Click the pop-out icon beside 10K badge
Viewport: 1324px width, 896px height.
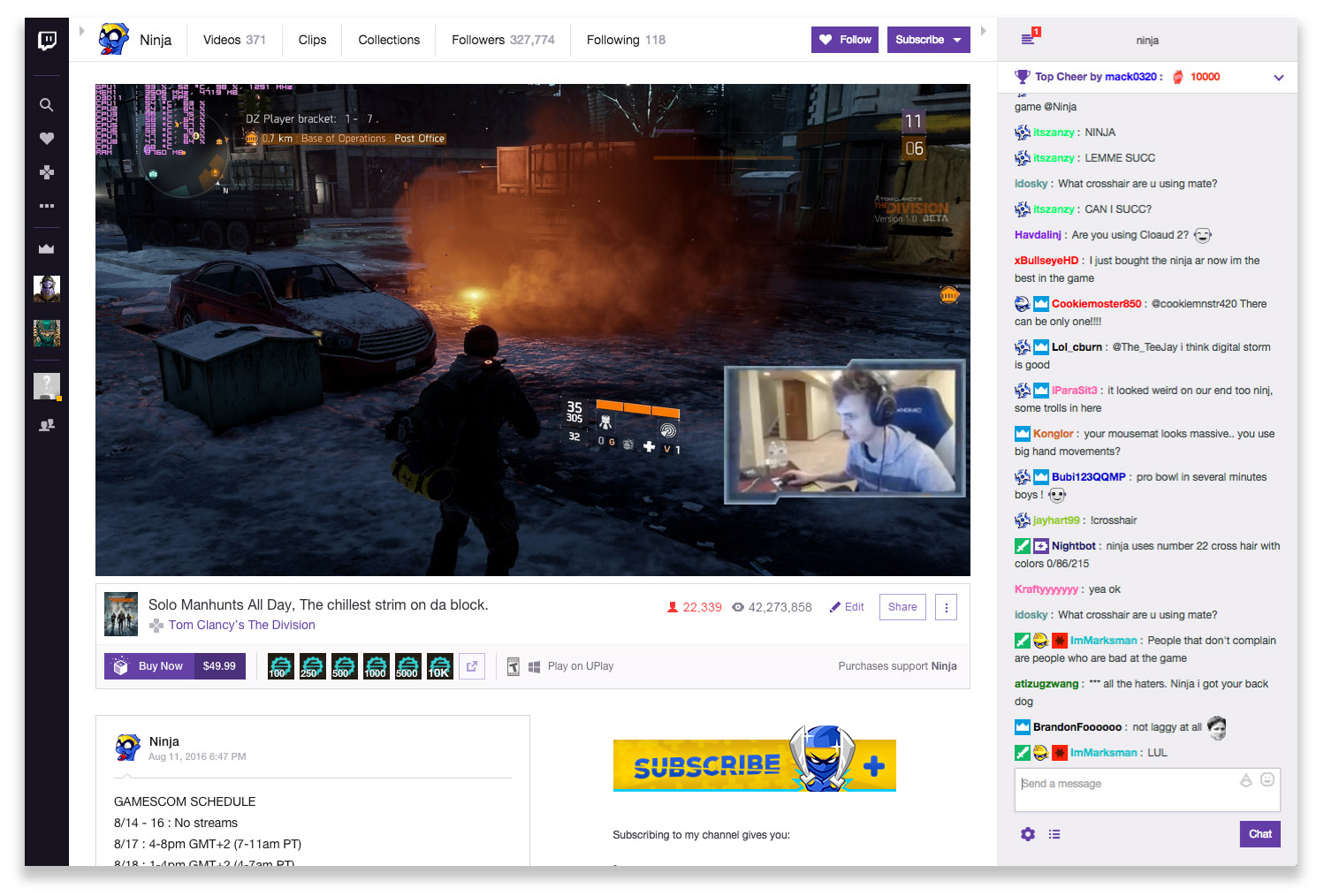[472, 666]
